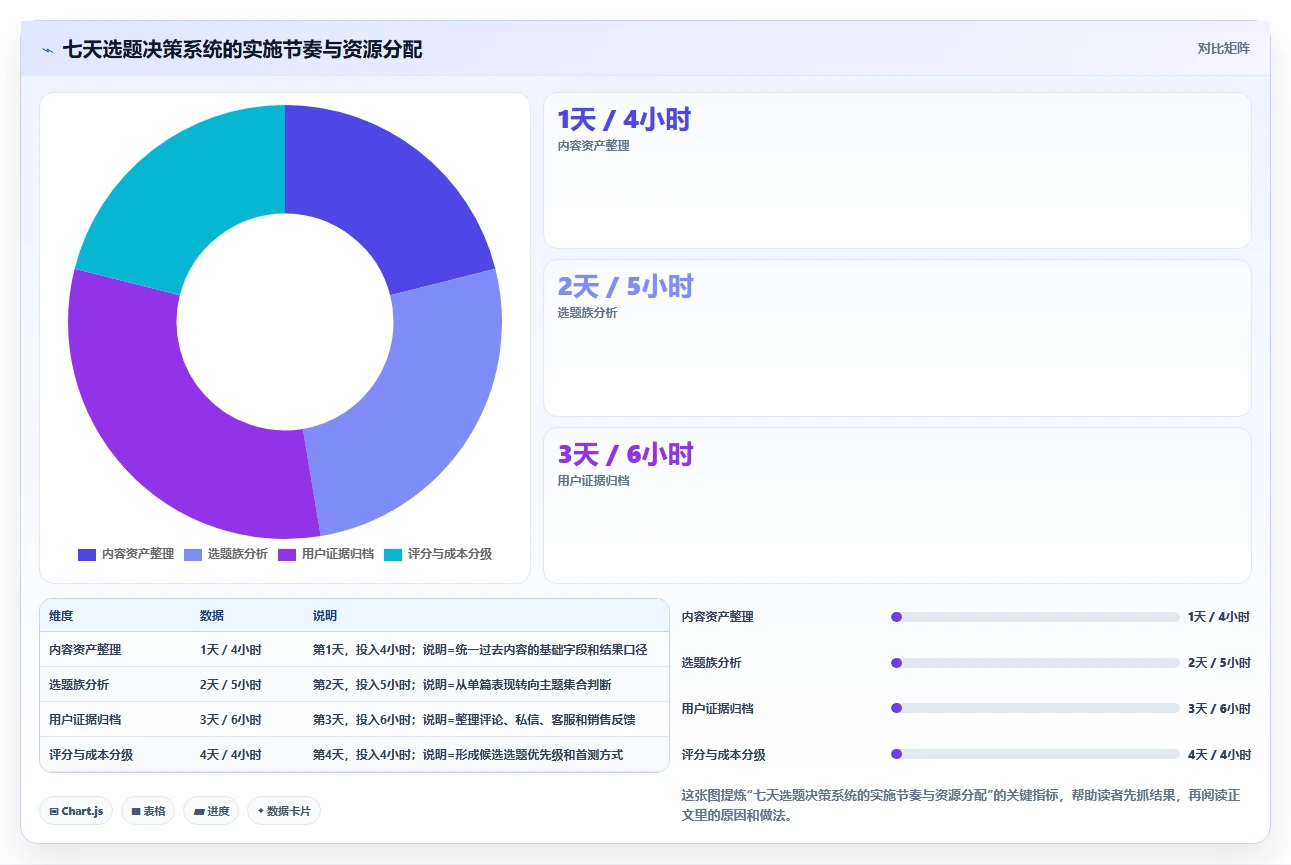This screenshot has width=1291, height=865.
Task: Click the 对比矩阵 label in the header
Action: point(1223,48)
